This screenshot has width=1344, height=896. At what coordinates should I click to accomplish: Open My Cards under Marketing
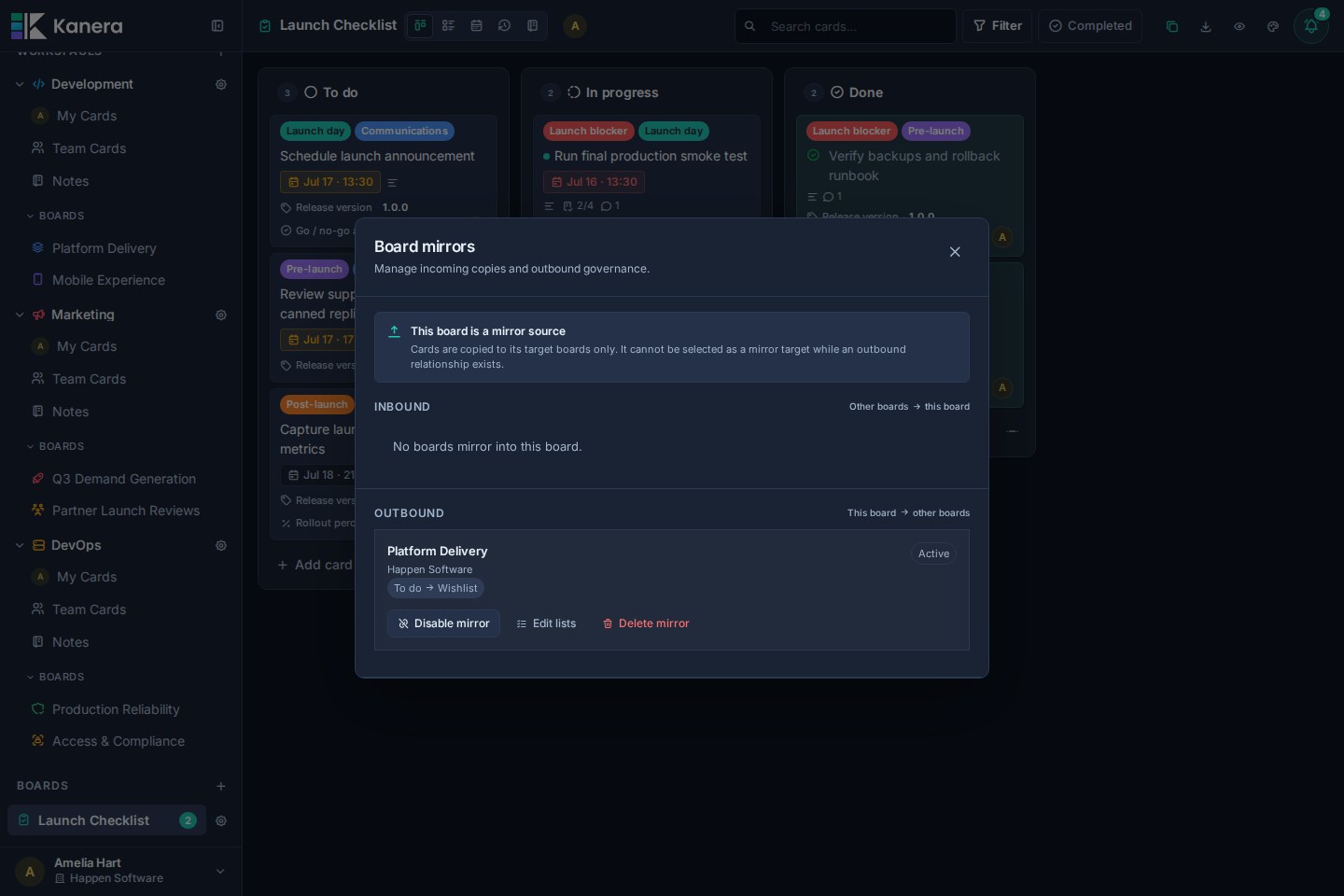point(87,346)
